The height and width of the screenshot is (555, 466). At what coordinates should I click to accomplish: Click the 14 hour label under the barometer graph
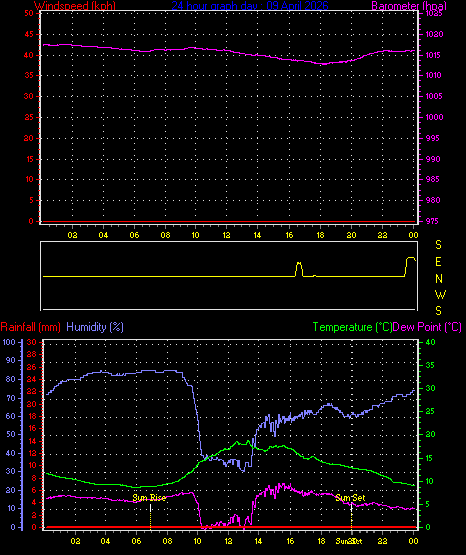[257, 235]
